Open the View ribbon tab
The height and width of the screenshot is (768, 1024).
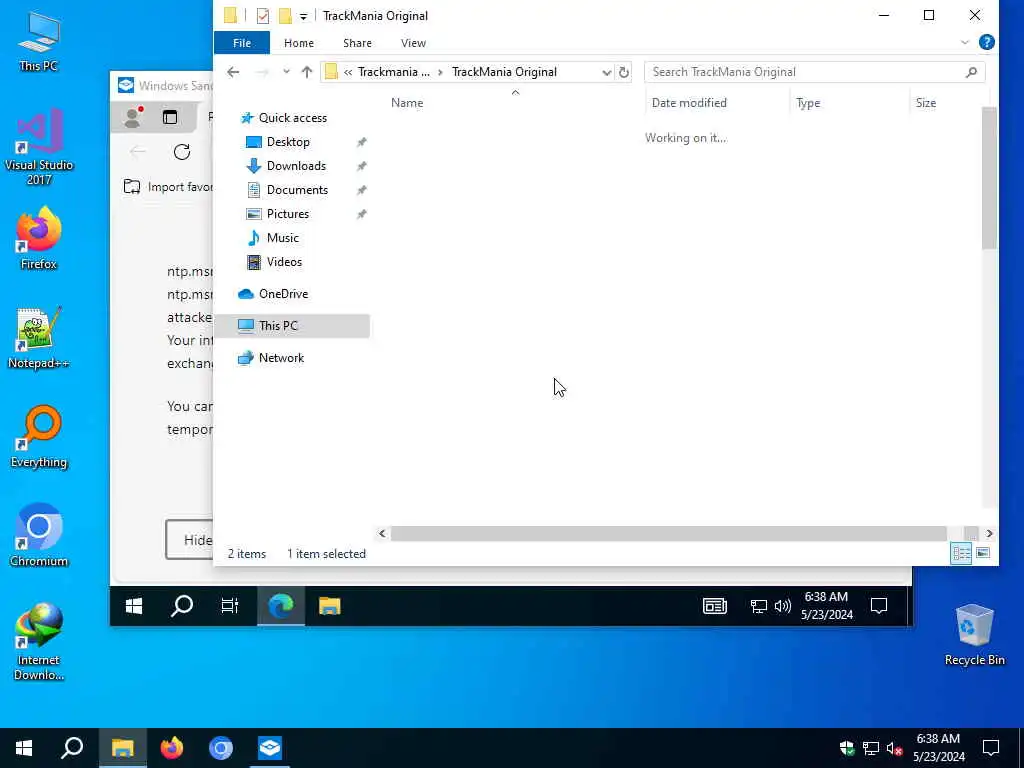click(x=413, y=43)
